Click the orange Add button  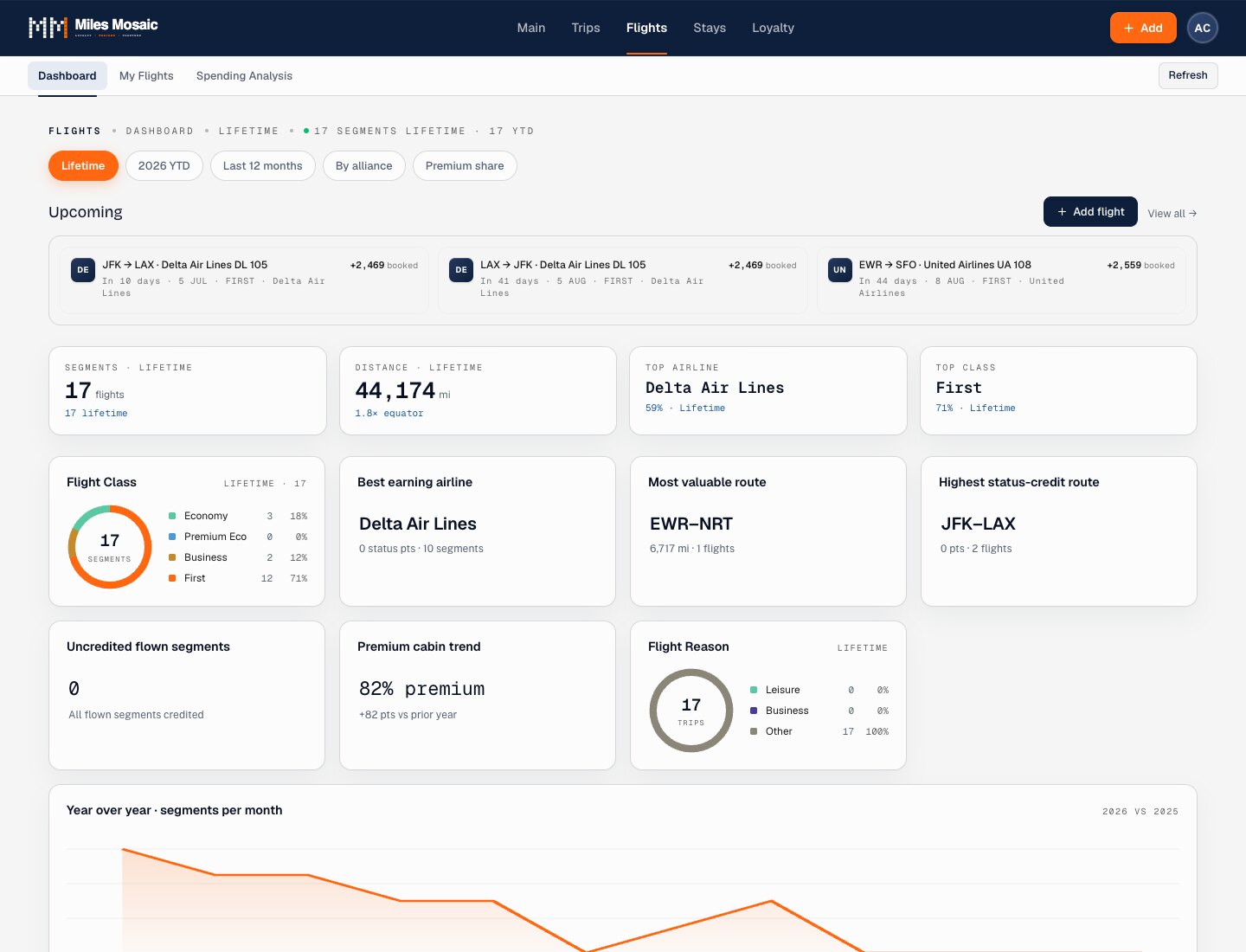coord(1143,28)
